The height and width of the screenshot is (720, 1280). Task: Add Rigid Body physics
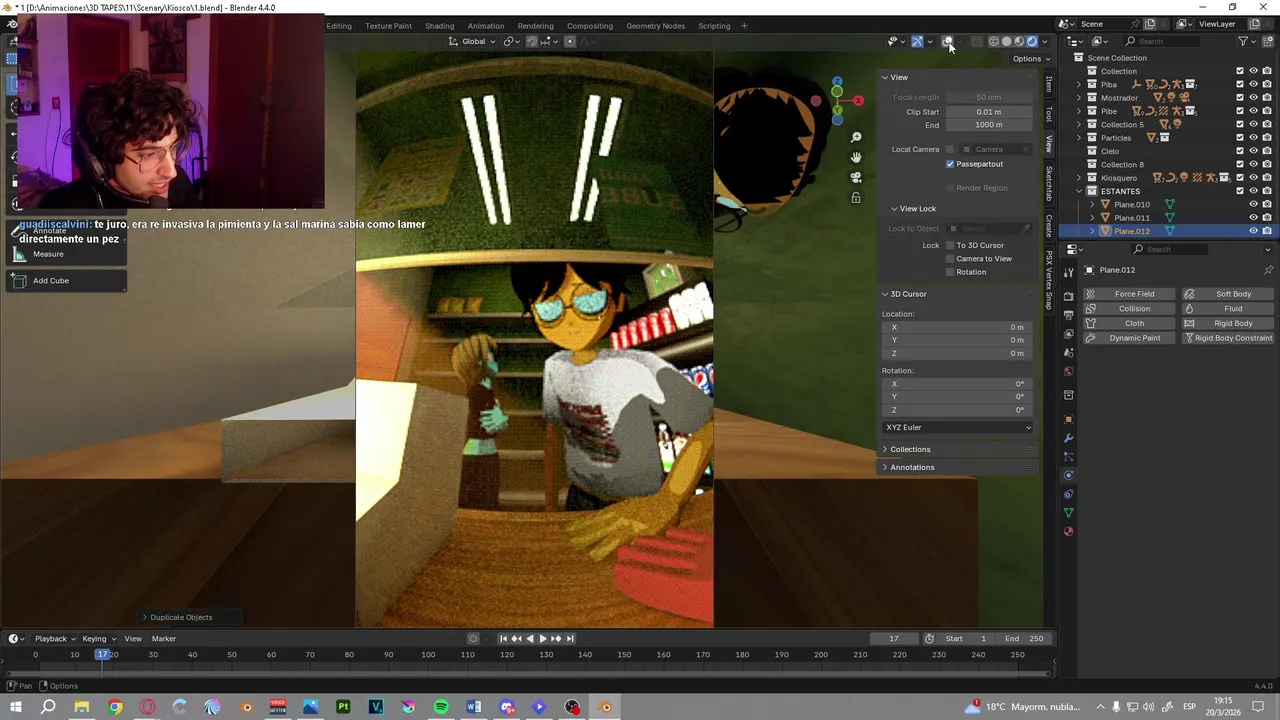(x=1228, y=323)
